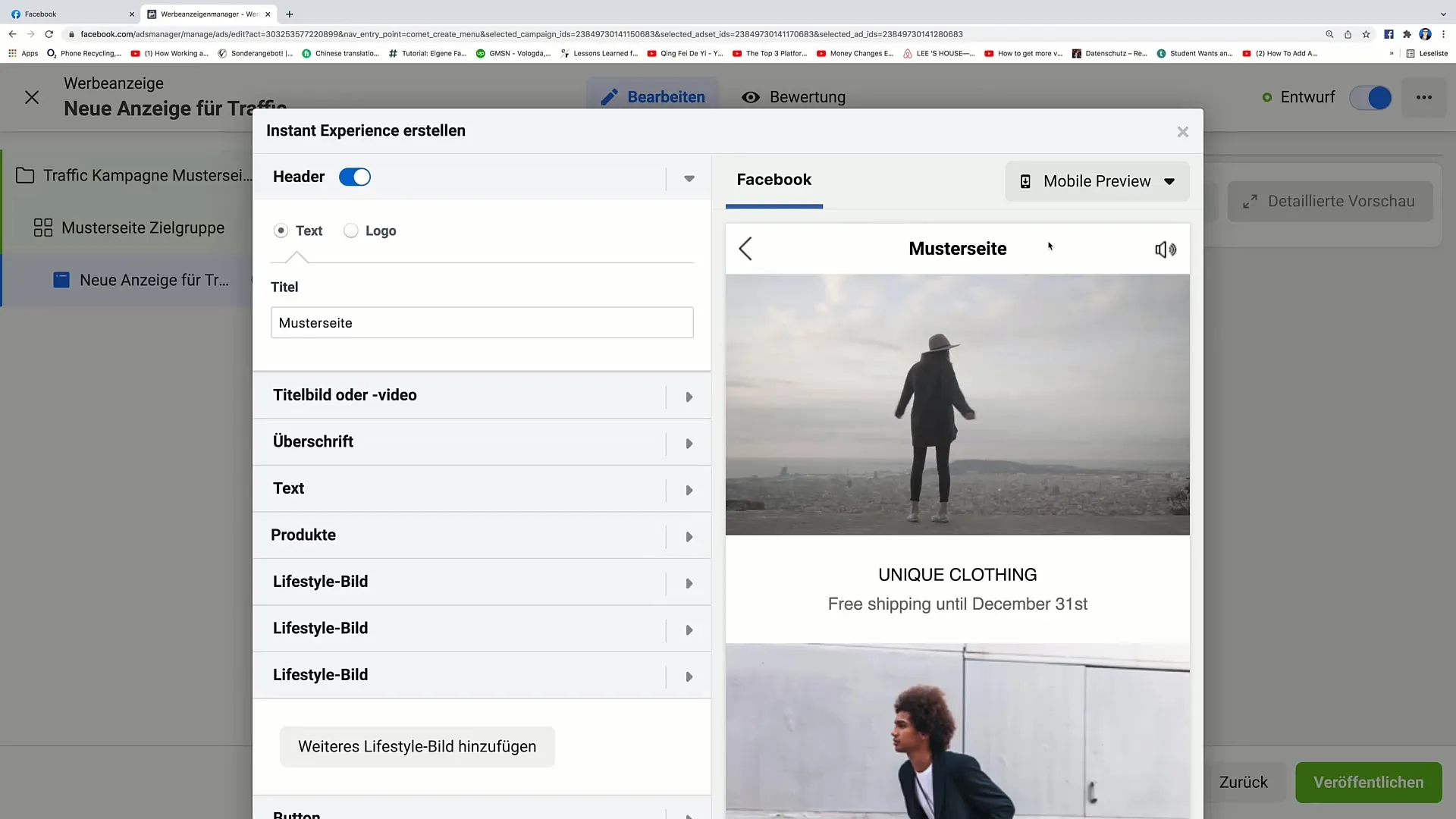This screenshot has width=1456, height=819.
Task: Open the Tutorial: Eigene Fa... bookmark
Action: [x=428, y=53]
